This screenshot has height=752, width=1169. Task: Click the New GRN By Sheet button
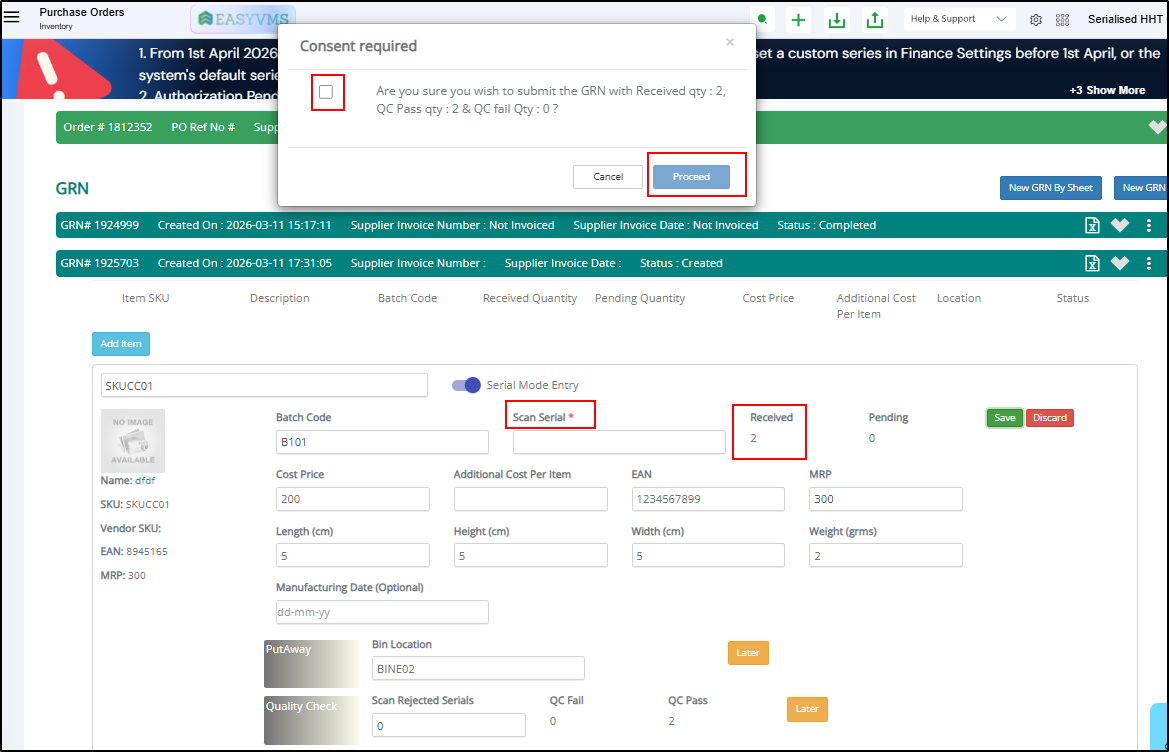click(1050, 188)
